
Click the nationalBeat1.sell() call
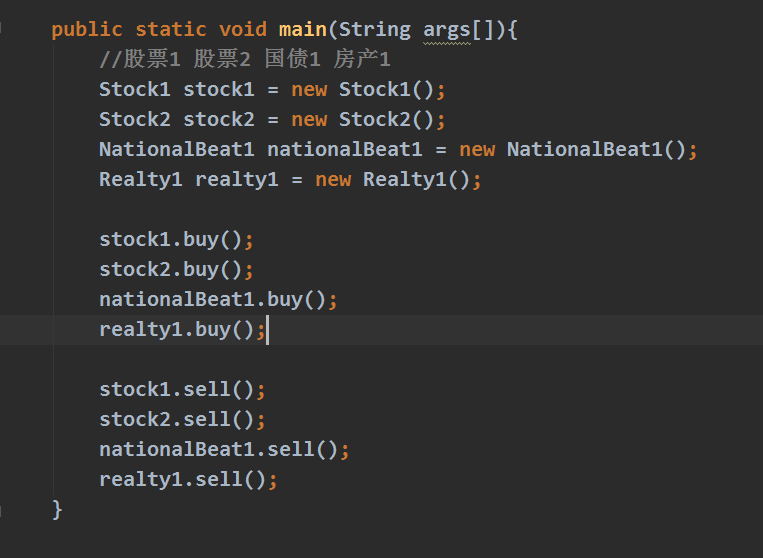coord(224,450)
